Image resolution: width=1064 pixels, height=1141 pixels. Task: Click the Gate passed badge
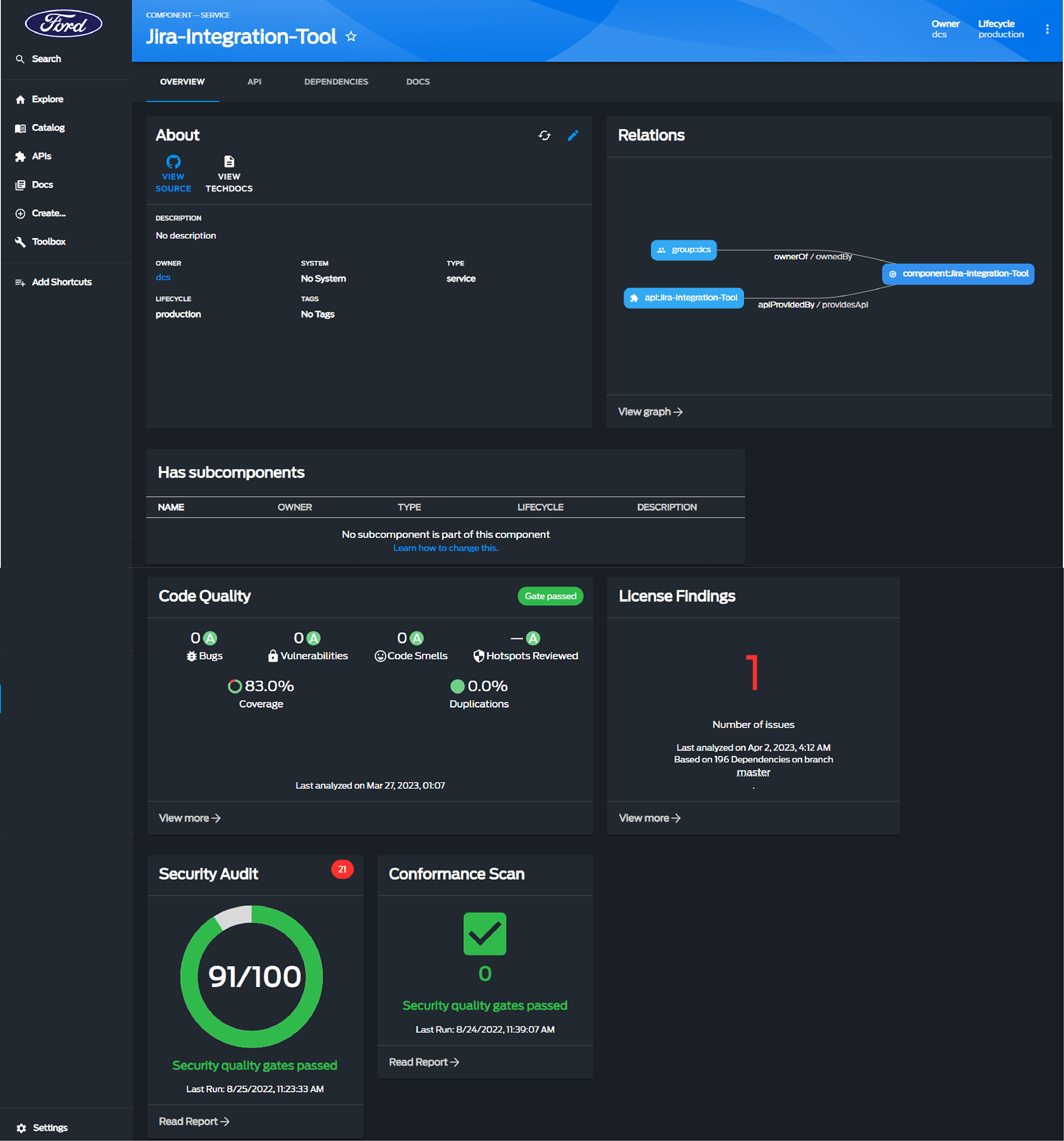[550, 597]
